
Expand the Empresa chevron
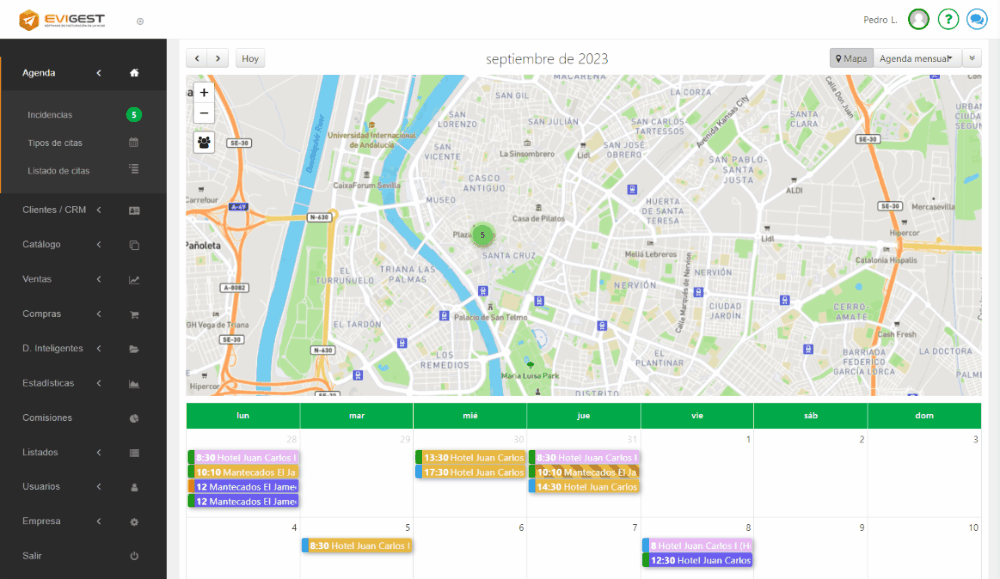(99, 521)
